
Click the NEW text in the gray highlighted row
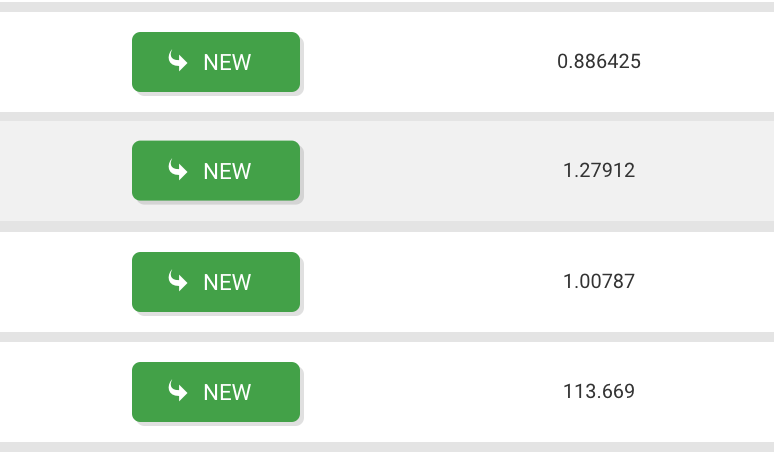point(228,171)
